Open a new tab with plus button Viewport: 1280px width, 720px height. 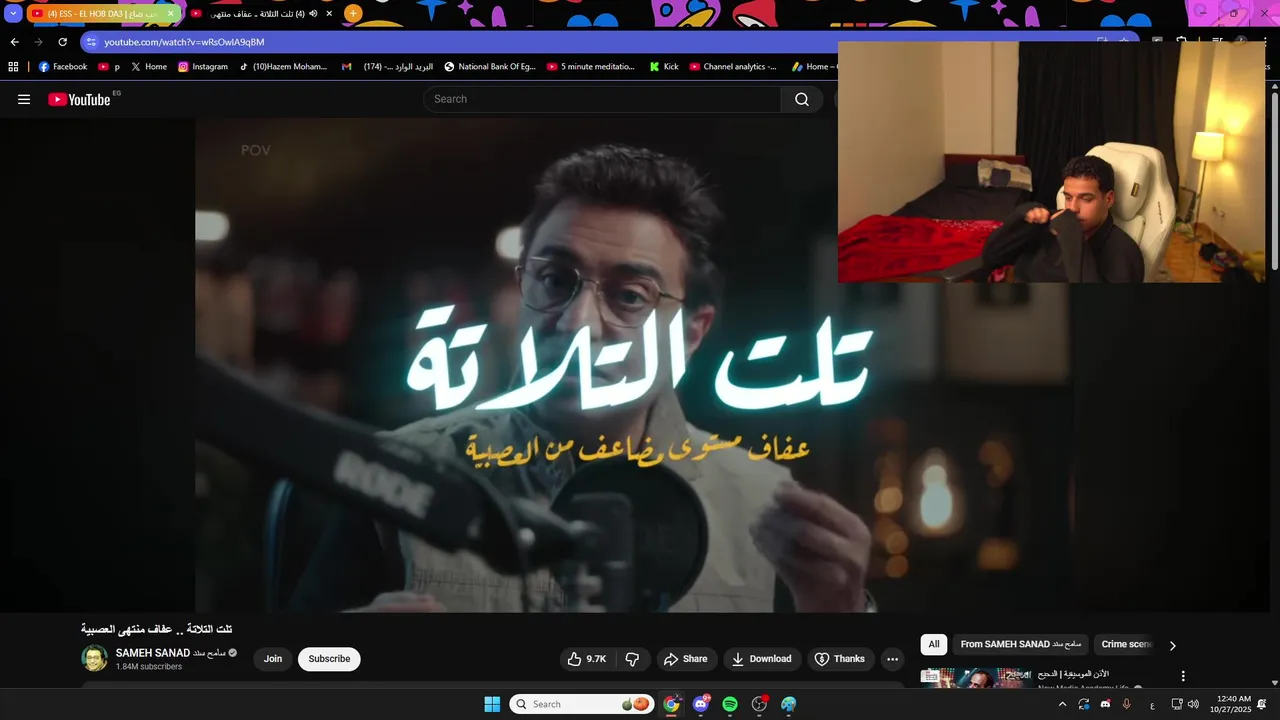(x=353, y=14)
